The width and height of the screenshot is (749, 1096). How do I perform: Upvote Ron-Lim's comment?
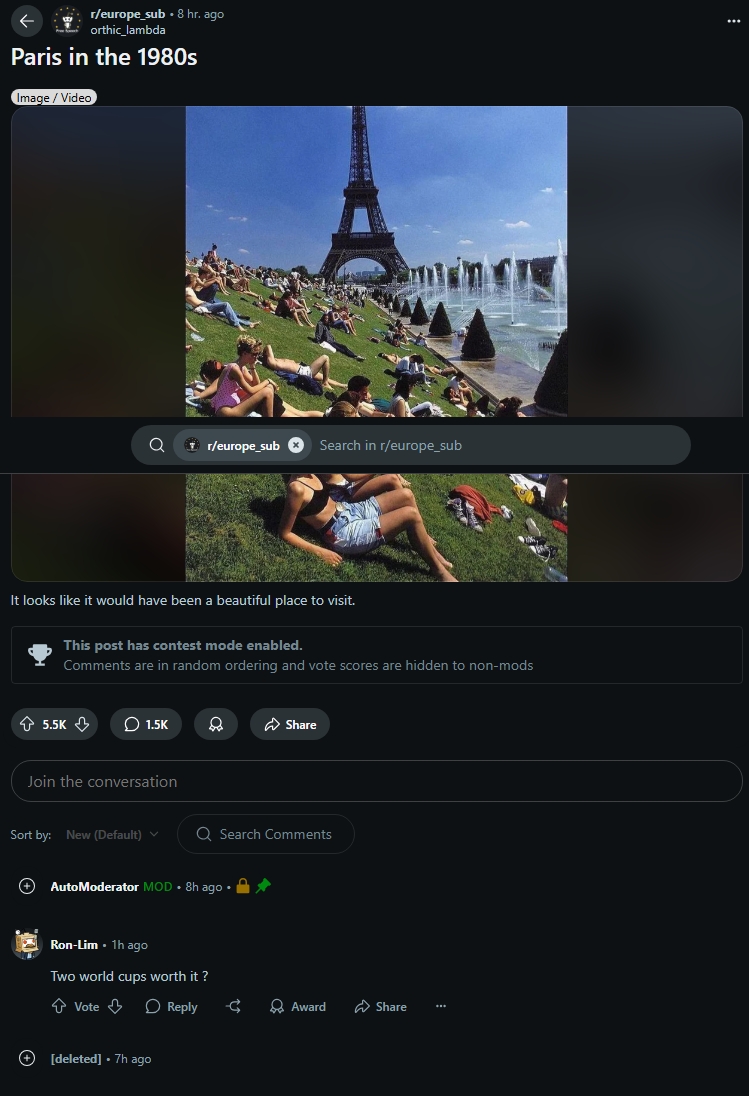point(59,1007)
